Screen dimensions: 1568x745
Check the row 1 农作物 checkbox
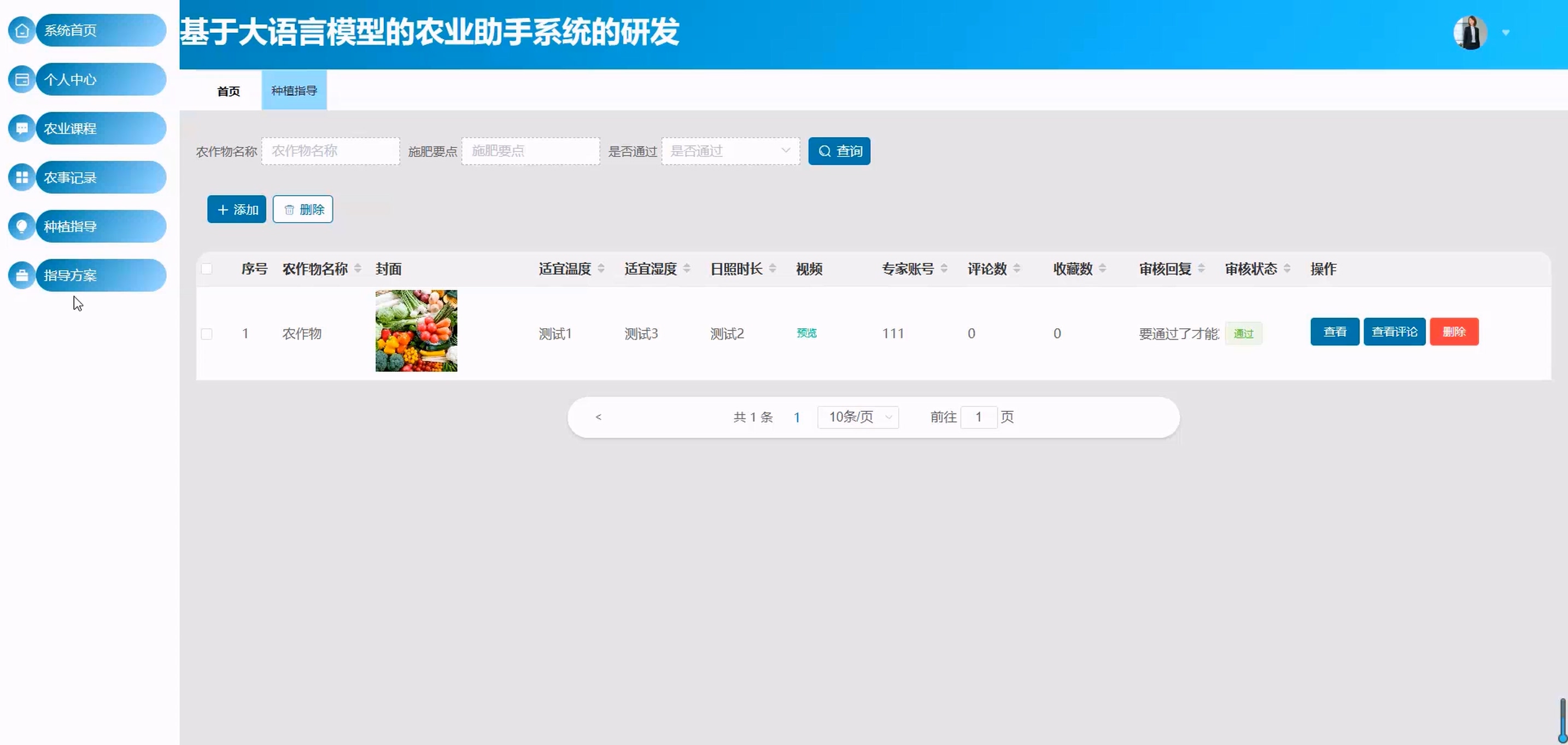point(207,334)
